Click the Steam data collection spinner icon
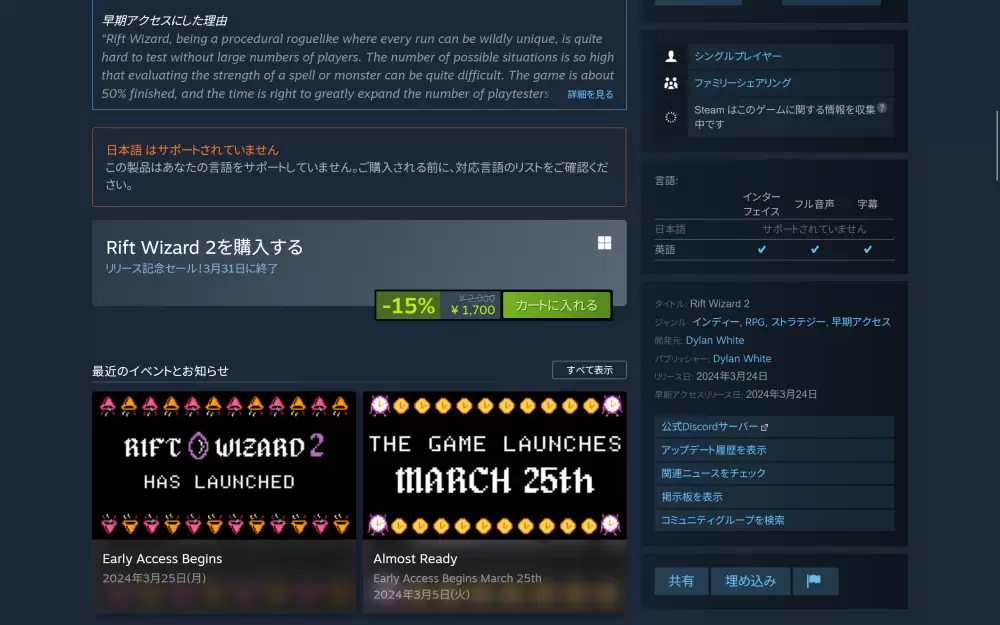This screenshot has height=625, width=1000. tap(671, 117)
